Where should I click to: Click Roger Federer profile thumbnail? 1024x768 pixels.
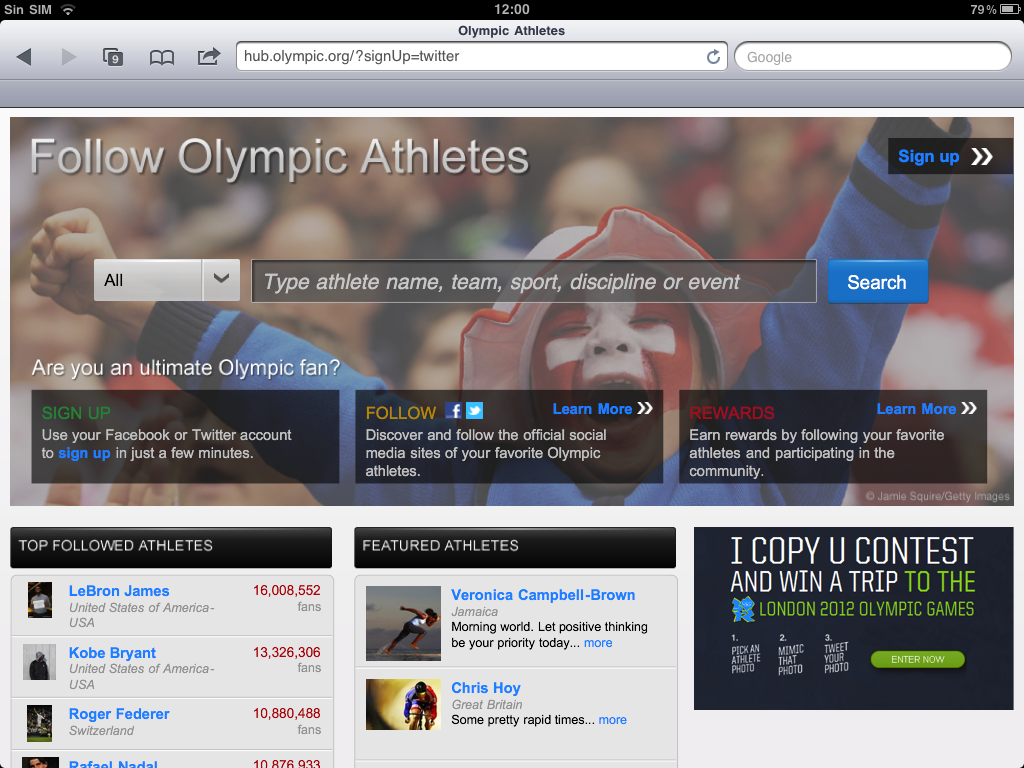click(39, 723)
